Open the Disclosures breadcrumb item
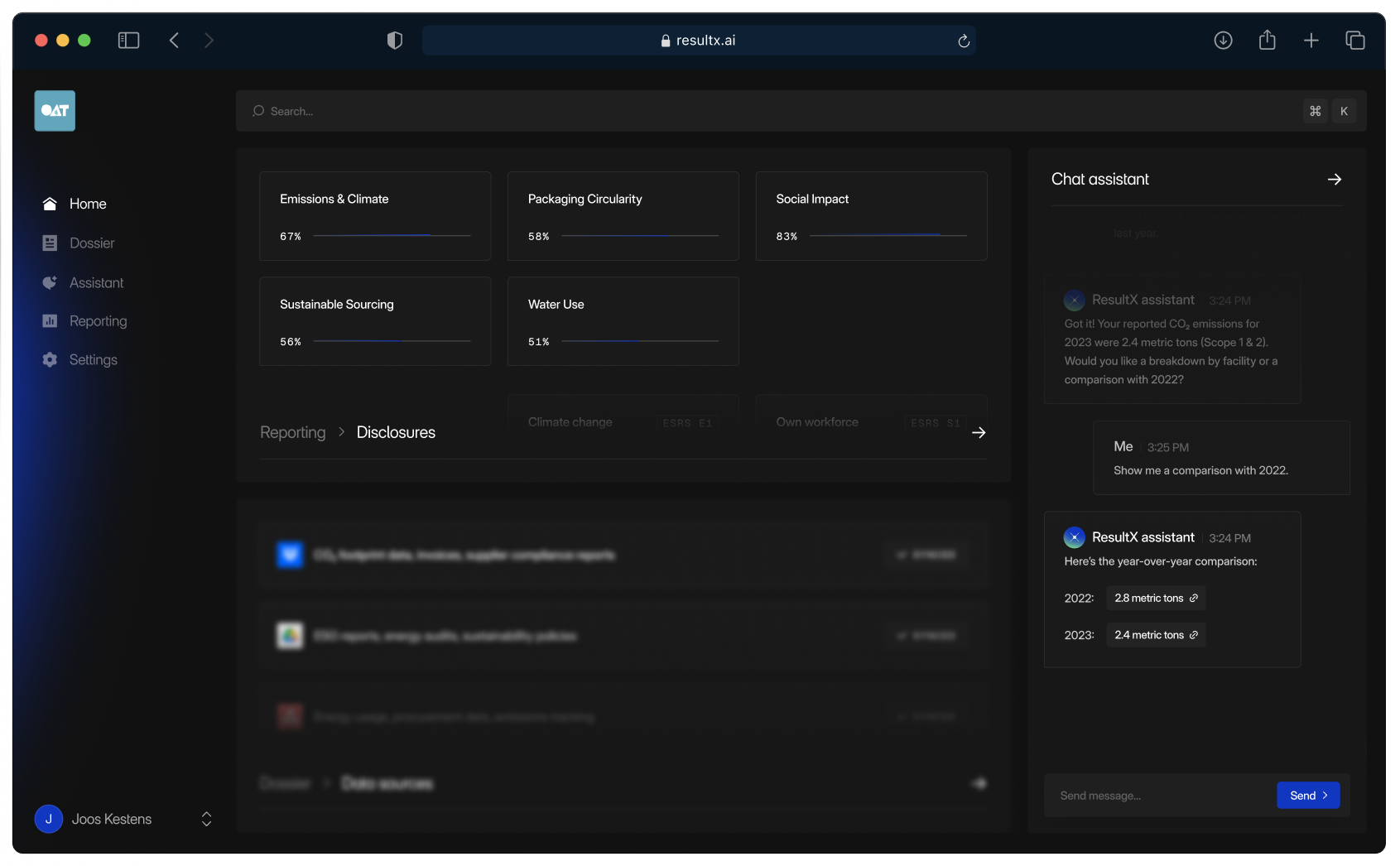The width and height of the screenshot is (1400, 866). coord(396,432)
